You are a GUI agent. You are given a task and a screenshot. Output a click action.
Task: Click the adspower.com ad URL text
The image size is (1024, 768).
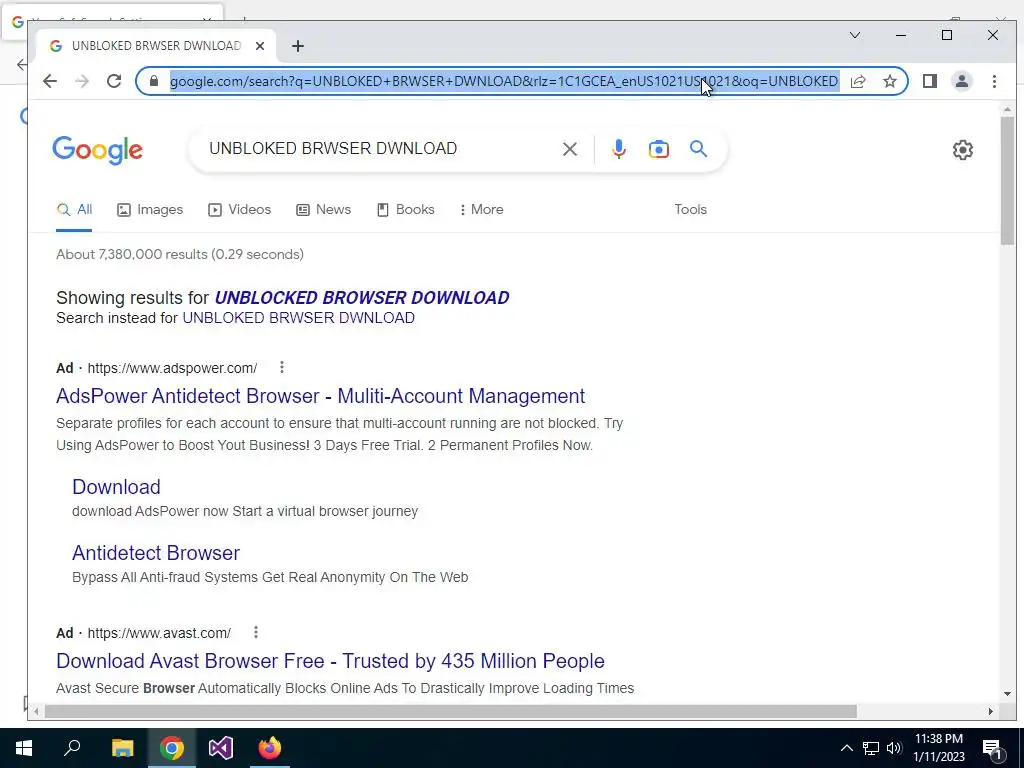[172, 368]
